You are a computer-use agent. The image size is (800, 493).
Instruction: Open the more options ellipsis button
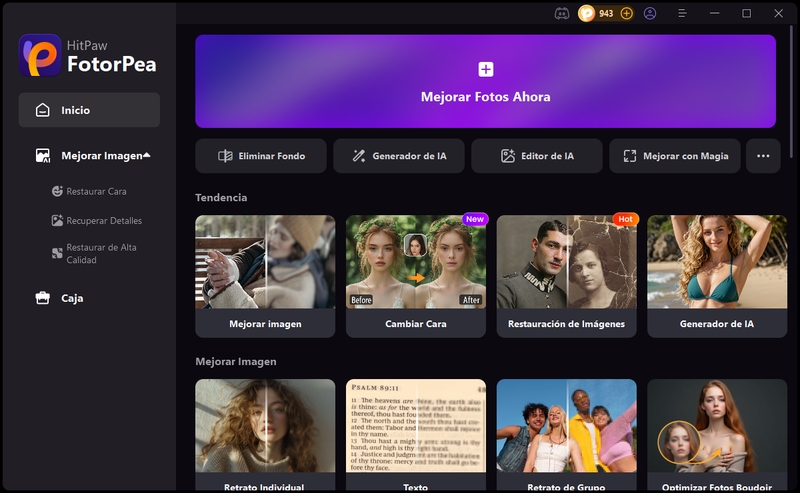pos(763,156)
